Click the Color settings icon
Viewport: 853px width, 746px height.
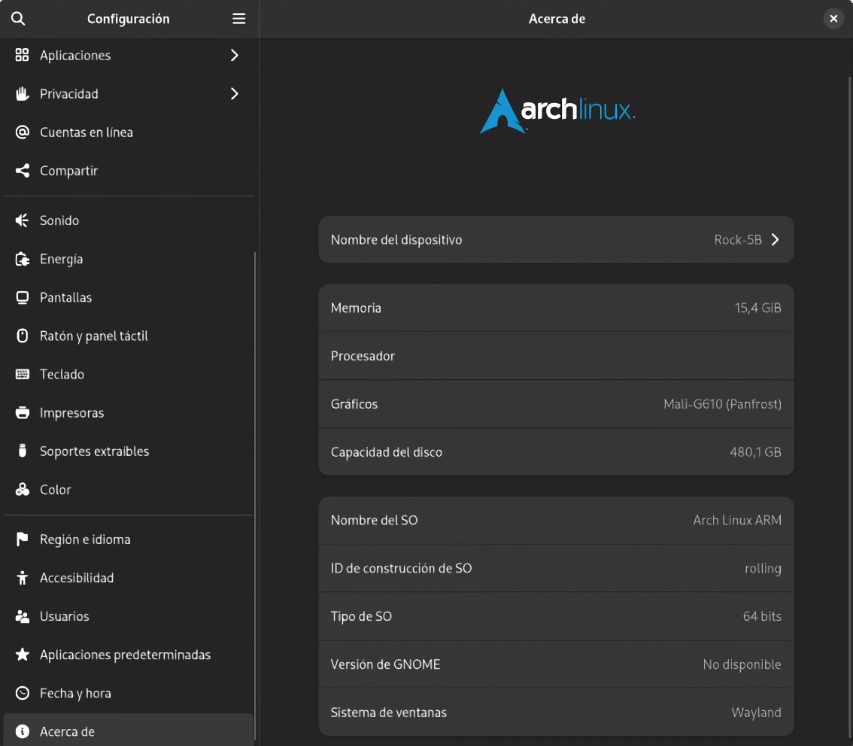coord(22,490)
